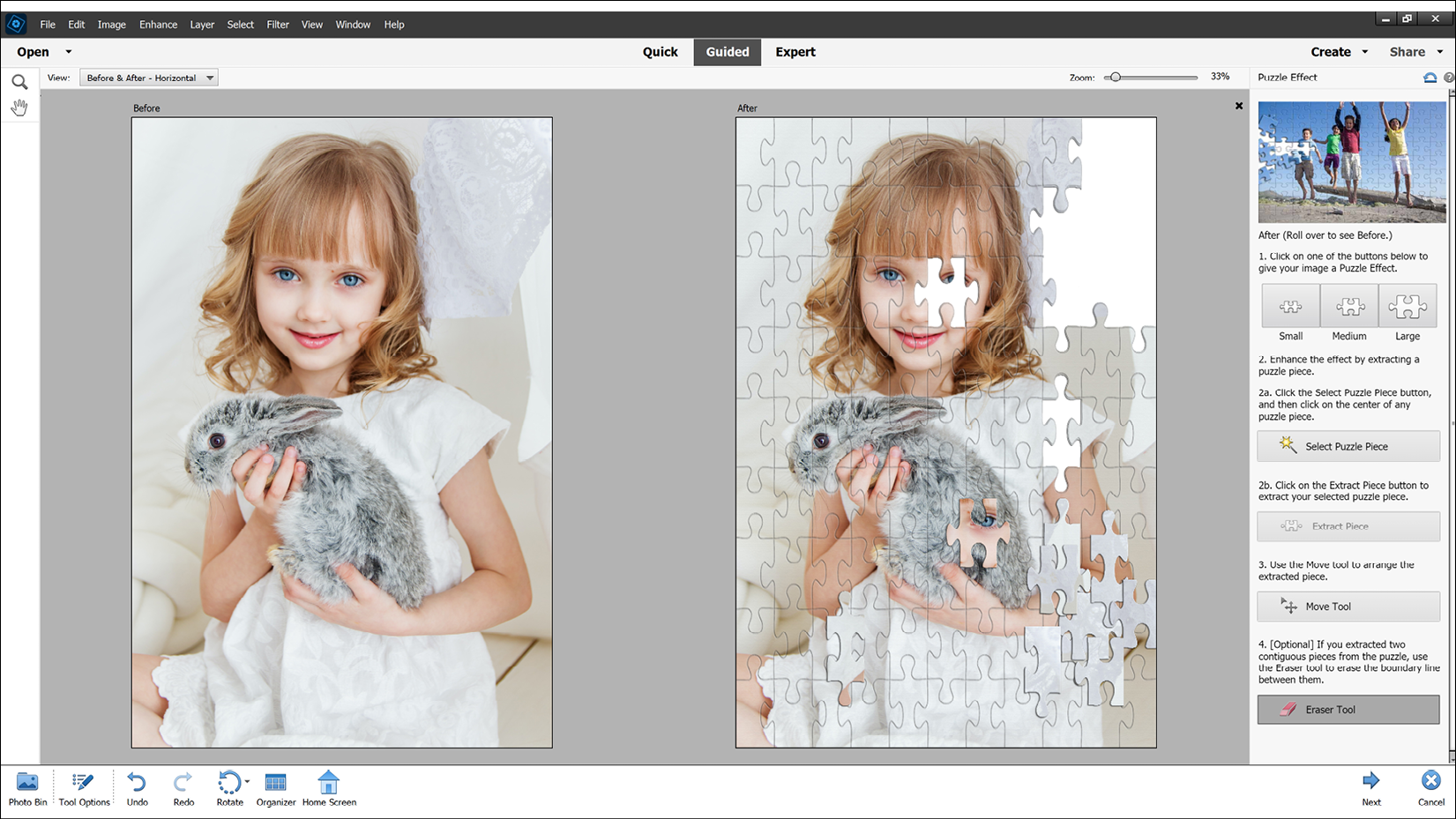1456x819 pixels.
Task: Expand the Open file dropdown
Action: [x=68, y=52]
